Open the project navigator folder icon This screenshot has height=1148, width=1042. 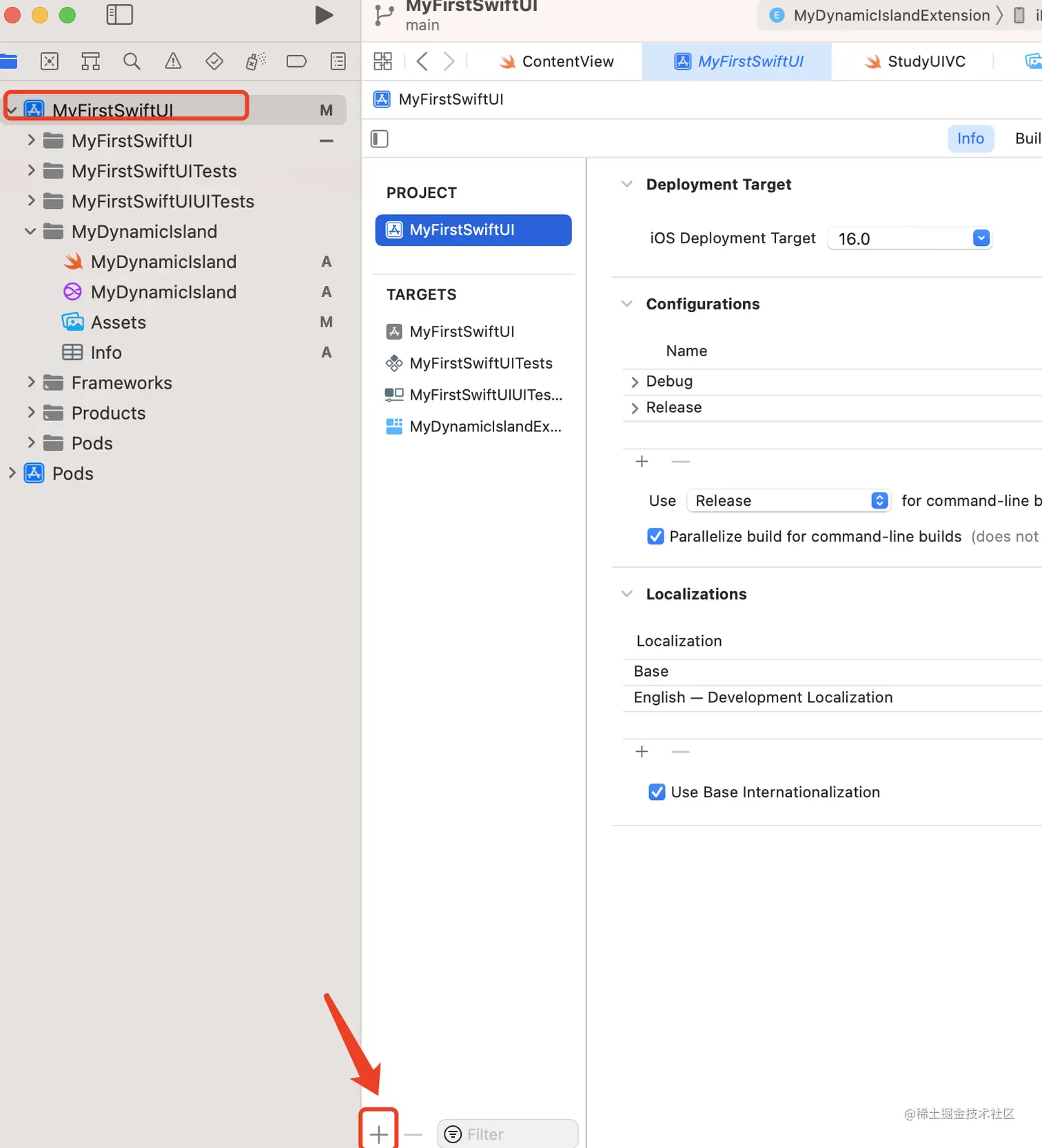click(9, 61)
